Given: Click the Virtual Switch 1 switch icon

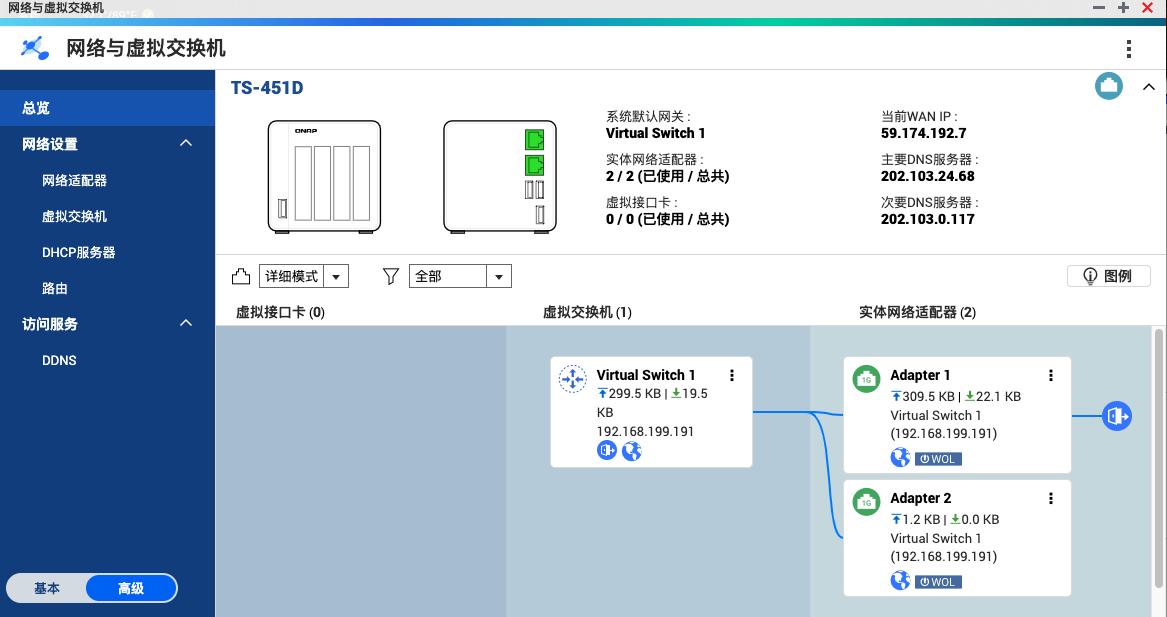Looking at the screenshot, I should coord(571,378).
